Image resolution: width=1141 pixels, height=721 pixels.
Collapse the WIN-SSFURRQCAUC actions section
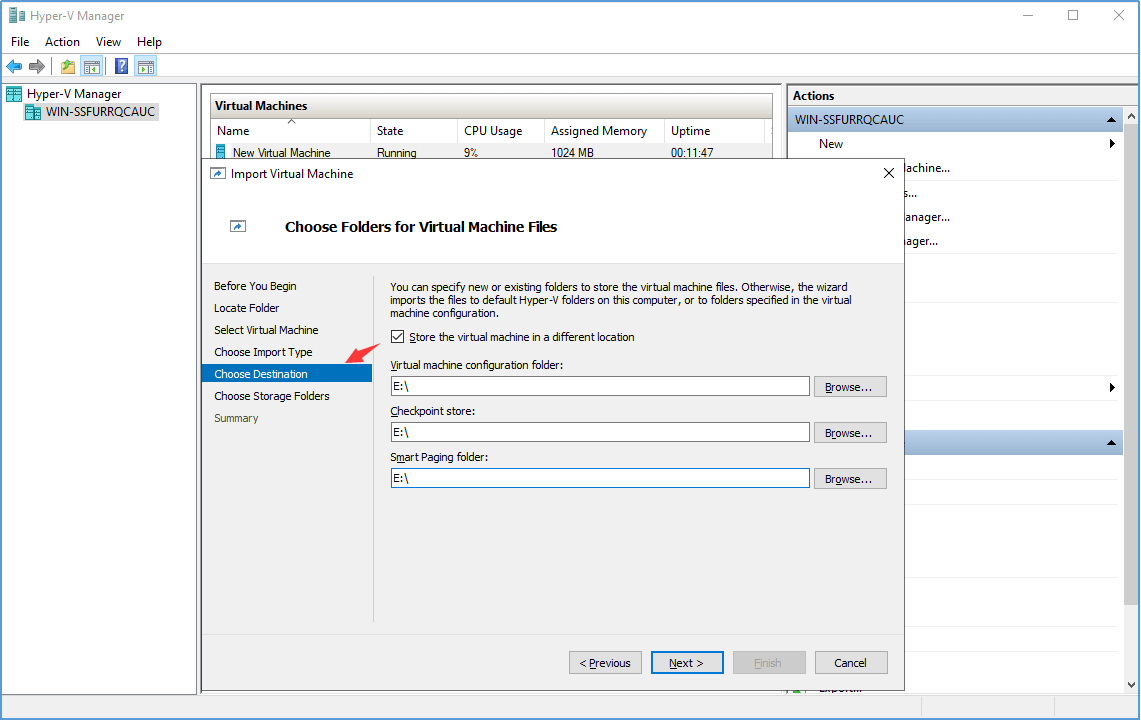pyautogui.click(x=1110, y=119)
